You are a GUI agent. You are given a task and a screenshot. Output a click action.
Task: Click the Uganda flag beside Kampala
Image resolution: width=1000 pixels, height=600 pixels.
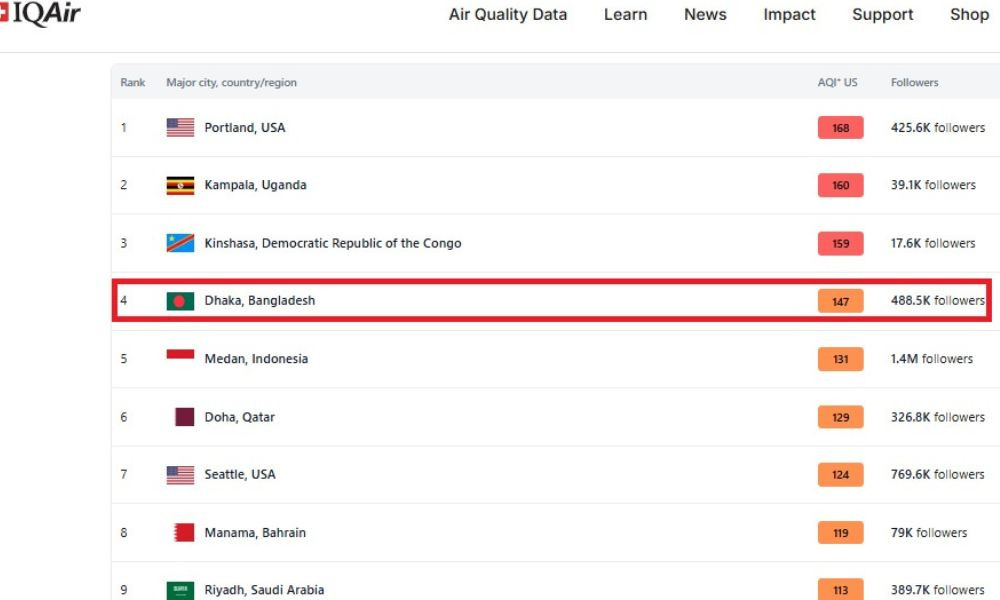180,185
